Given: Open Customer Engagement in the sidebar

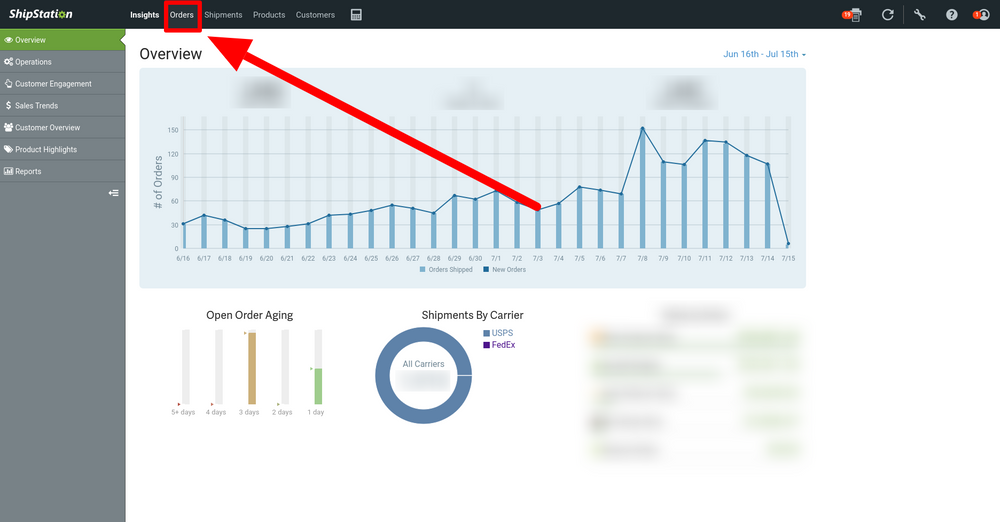Looking at the screenshot, I should (x=62, y=84).
